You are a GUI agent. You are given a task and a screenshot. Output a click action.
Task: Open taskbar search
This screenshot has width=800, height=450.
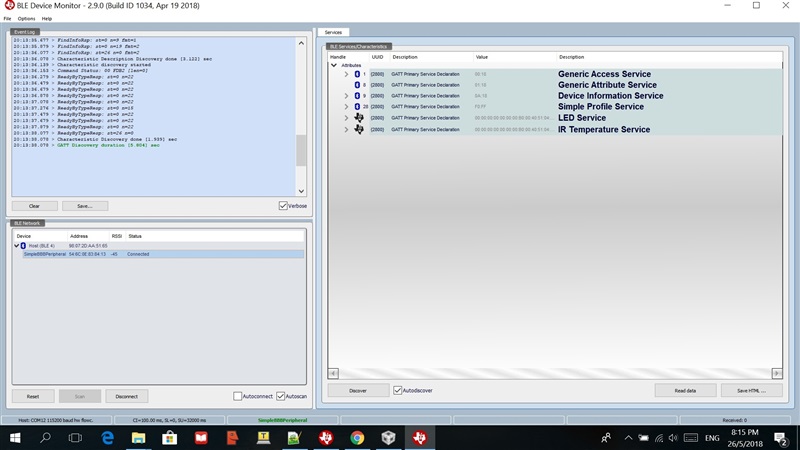click(x=45, y=438)
